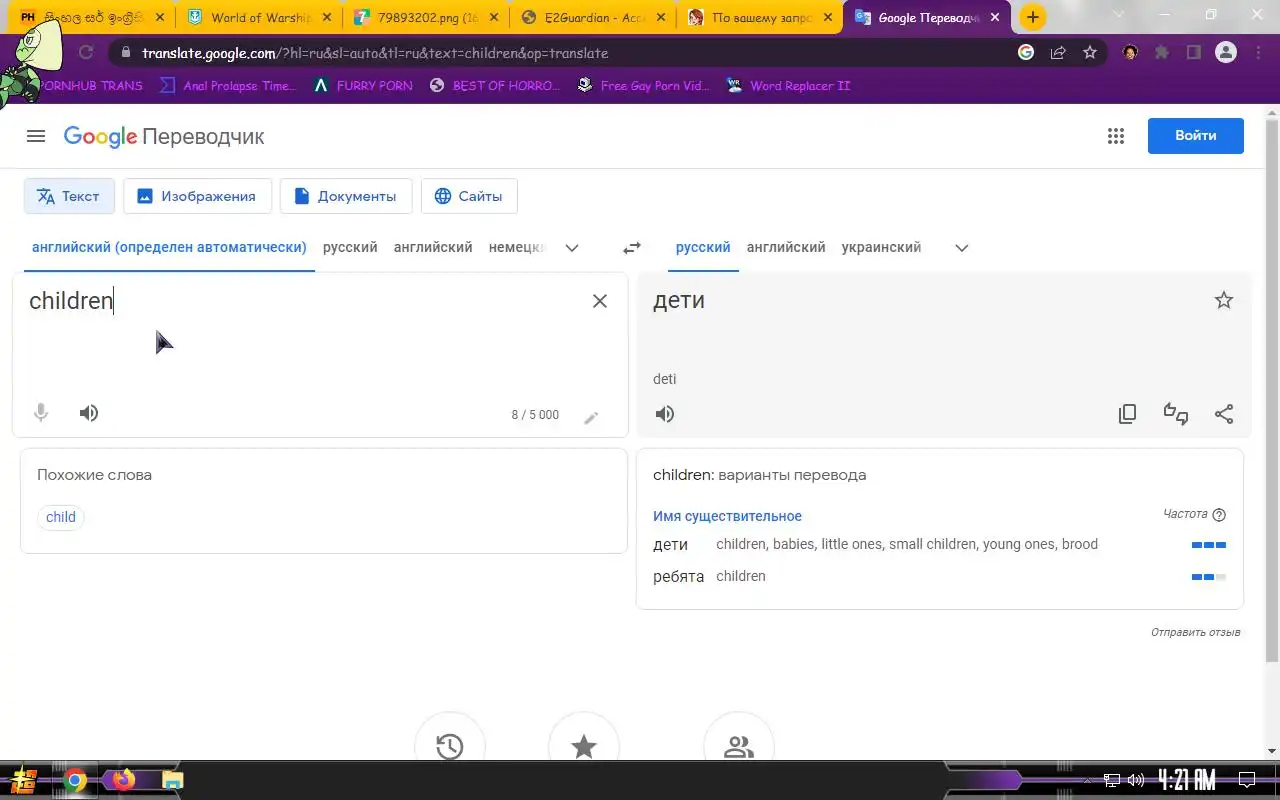Click the Войти sign-in button

(x=1196, y=136)
